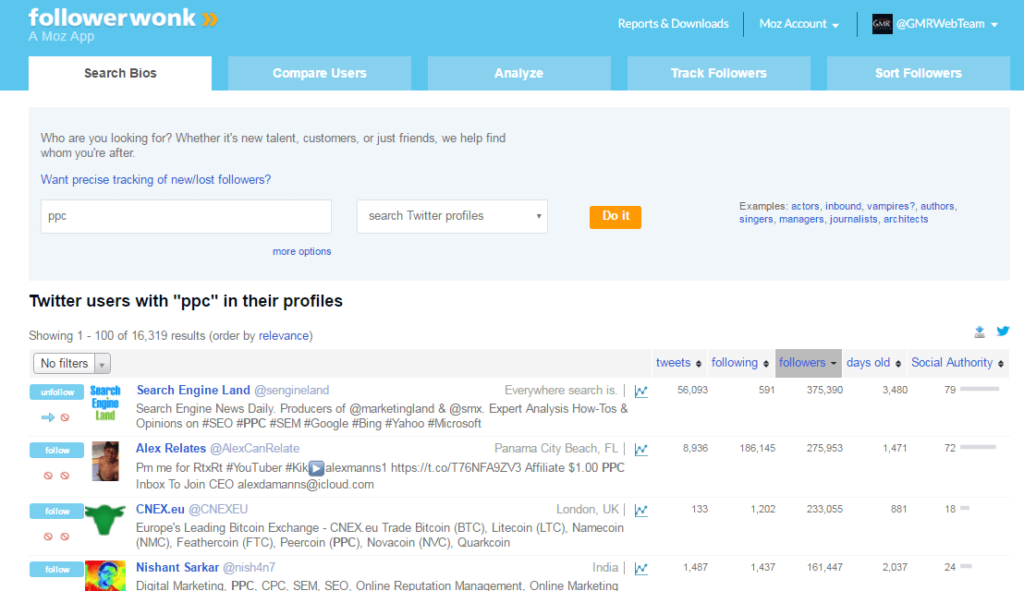
Task: Click the Twitter bird share icon
Action: [x=1002, y=331]
